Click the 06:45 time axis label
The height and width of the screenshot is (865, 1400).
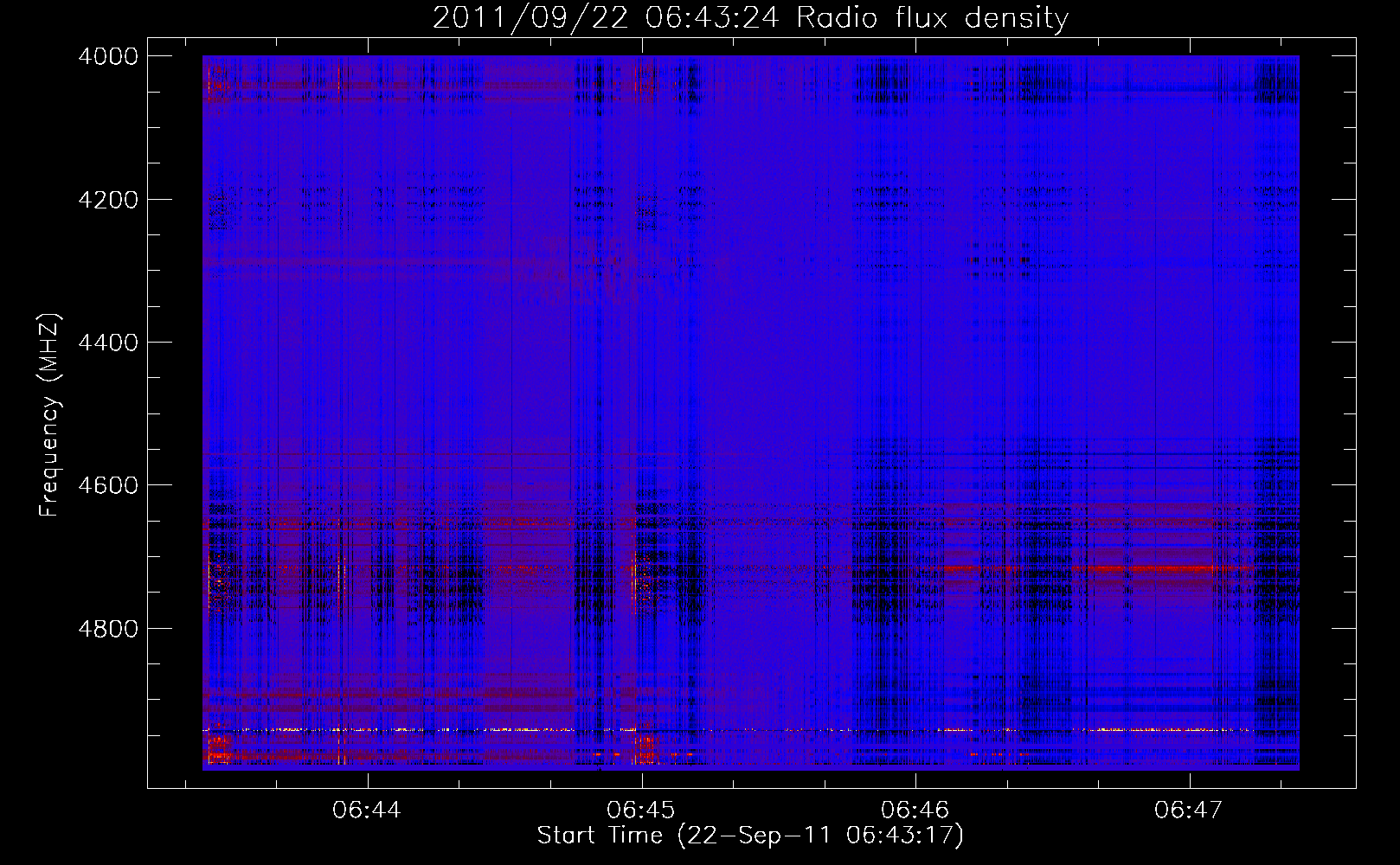(x=641, y=810)
